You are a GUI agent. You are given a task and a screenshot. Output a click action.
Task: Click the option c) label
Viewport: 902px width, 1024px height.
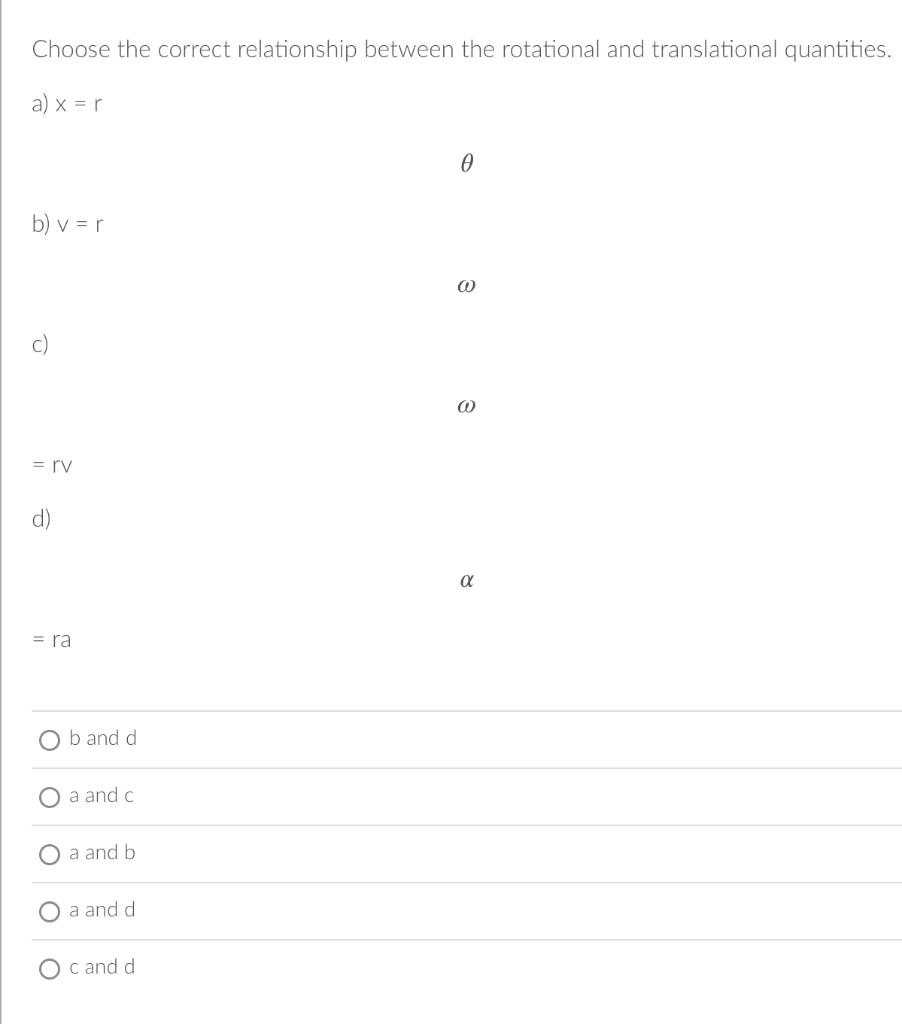[x=40, y=345]
